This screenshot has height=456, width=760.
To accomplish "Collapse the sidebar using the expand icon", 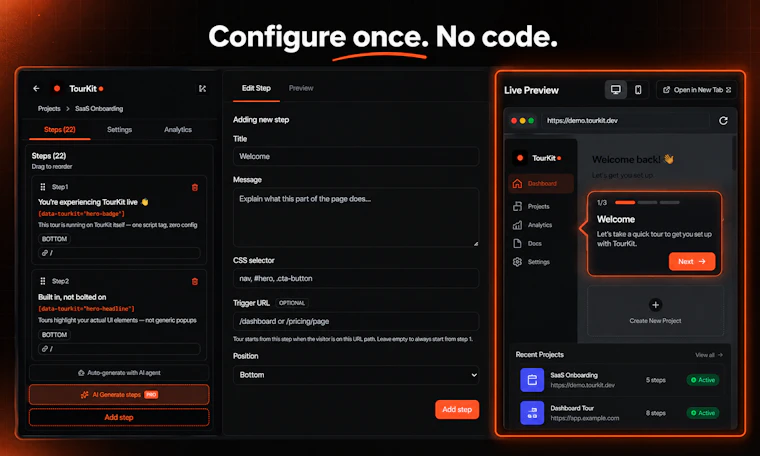I will (203, 89).
